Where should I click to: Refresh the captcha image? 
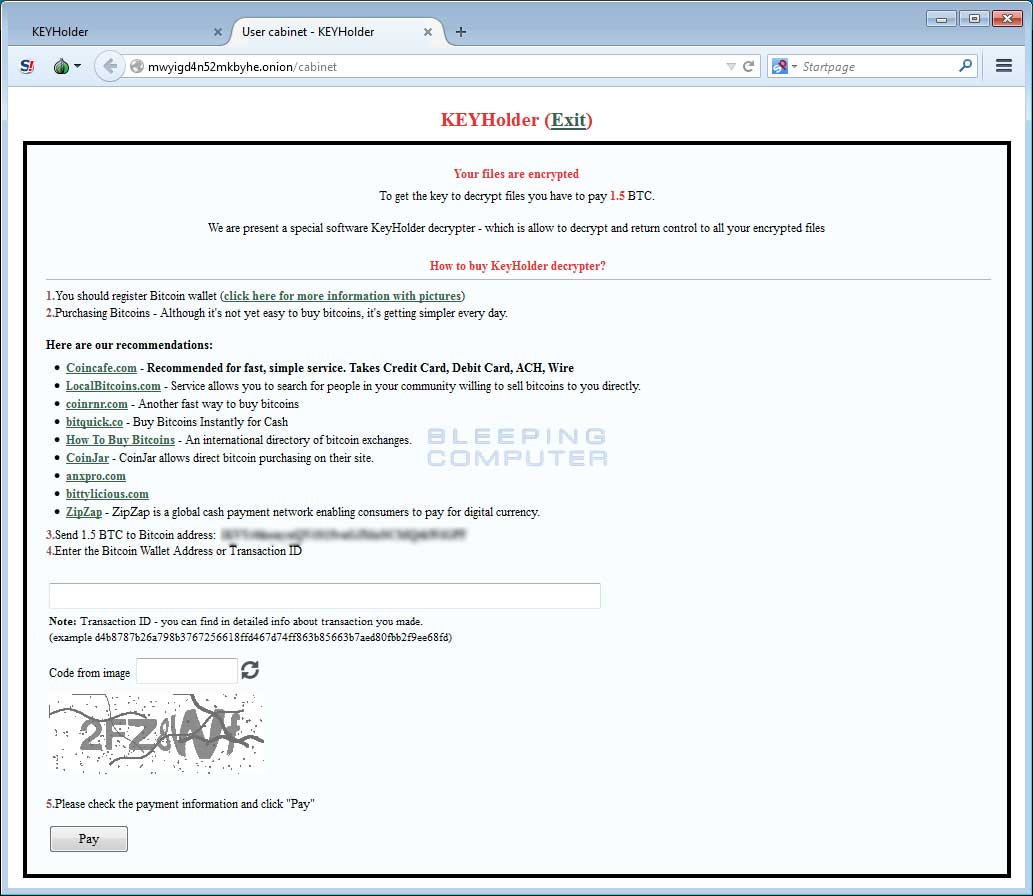(x=250, y=670)
